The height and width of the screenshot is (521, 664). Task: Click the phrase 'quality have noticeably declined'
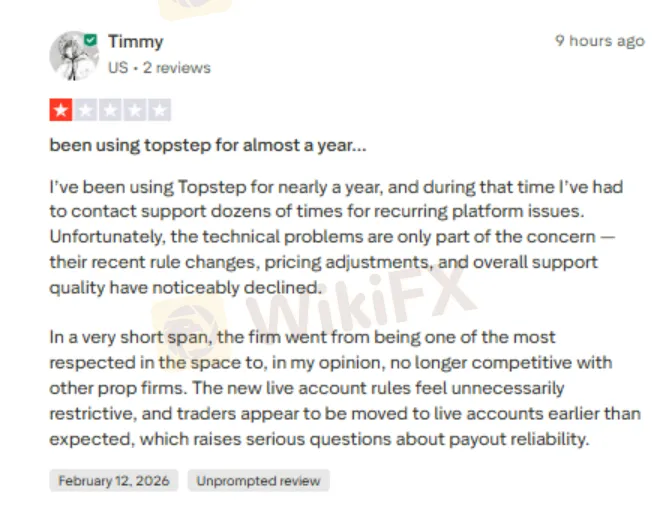pyautogui.click(x=186, y=287)
